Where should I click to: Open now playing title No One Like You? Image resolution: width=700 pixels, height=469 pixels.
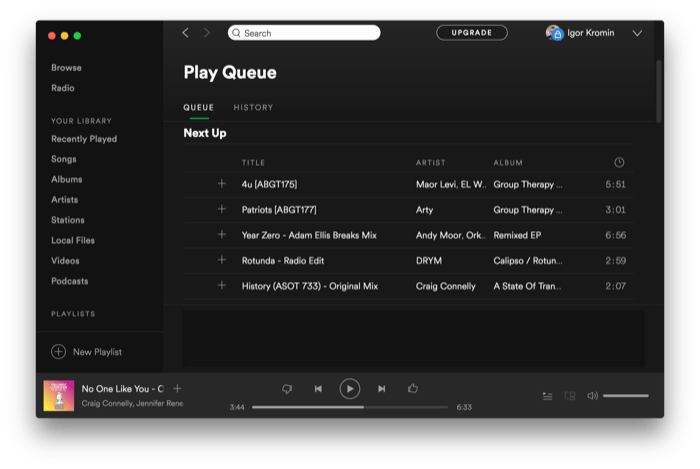pyautogui.click(x=122, y=389)
